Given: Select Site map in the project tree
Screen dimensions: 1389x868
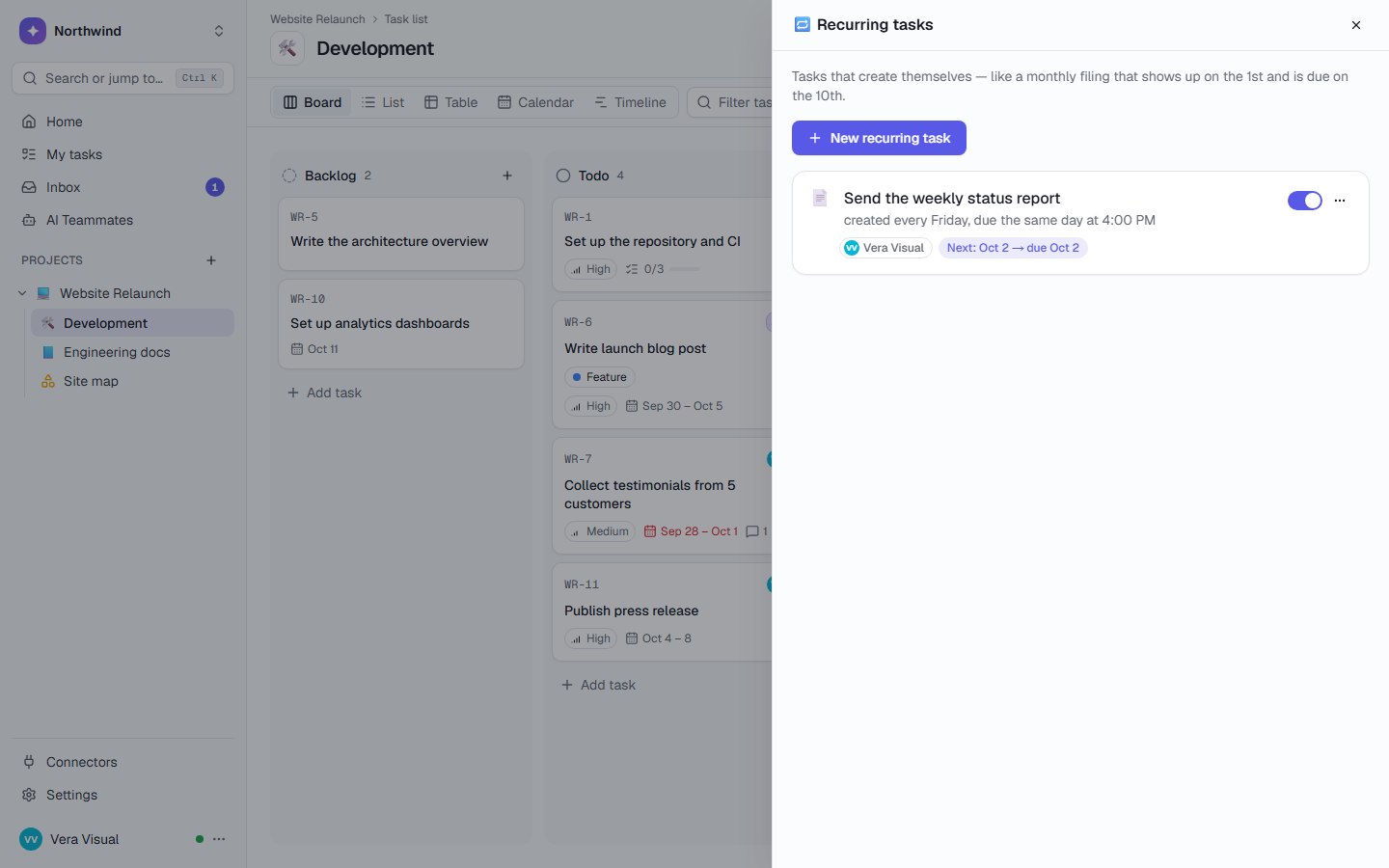Looking at the screenshot, I should 132,381.
